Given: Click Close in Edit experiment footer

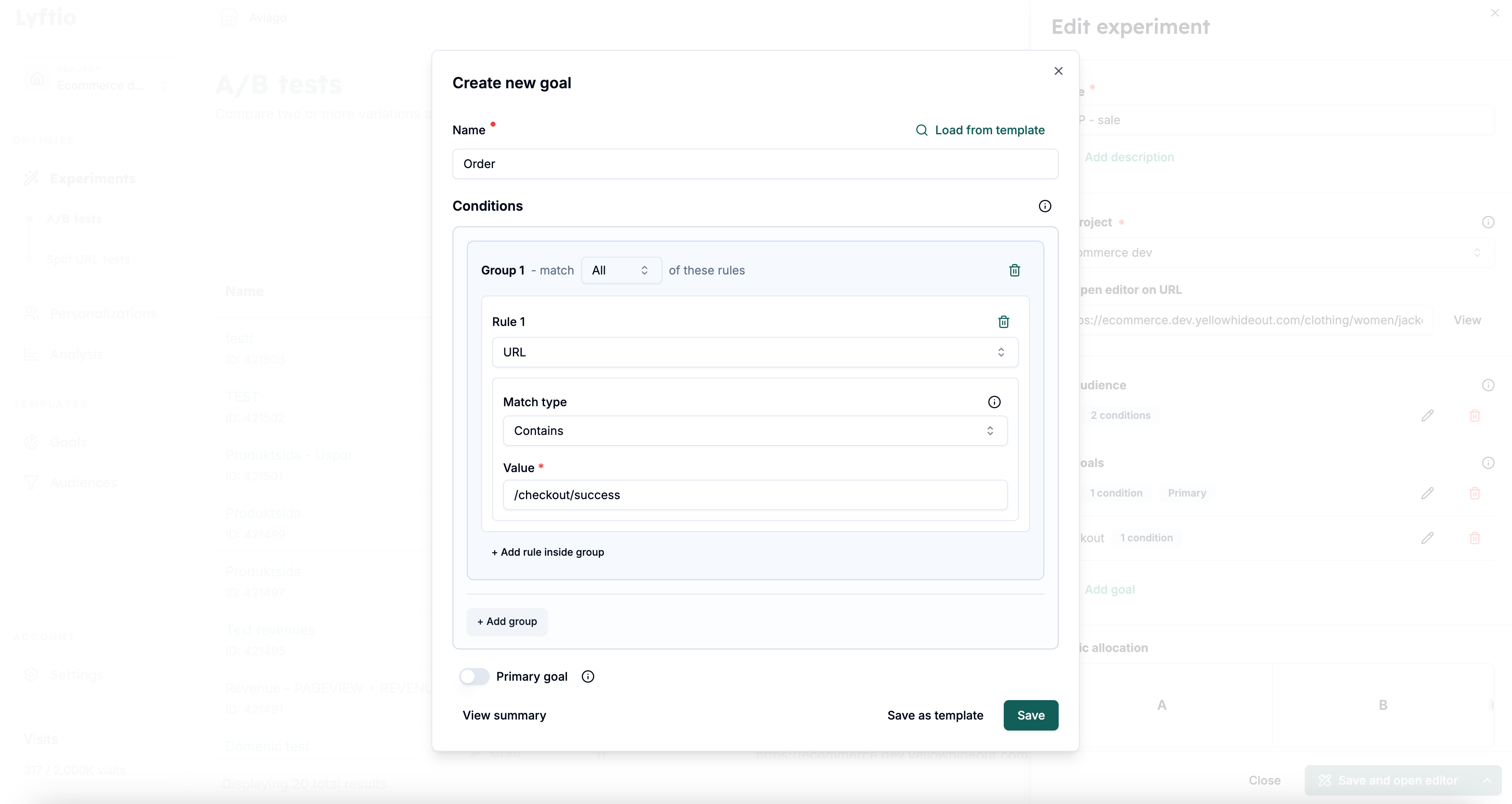Looking at the screenshot, I should (1264, 780).
